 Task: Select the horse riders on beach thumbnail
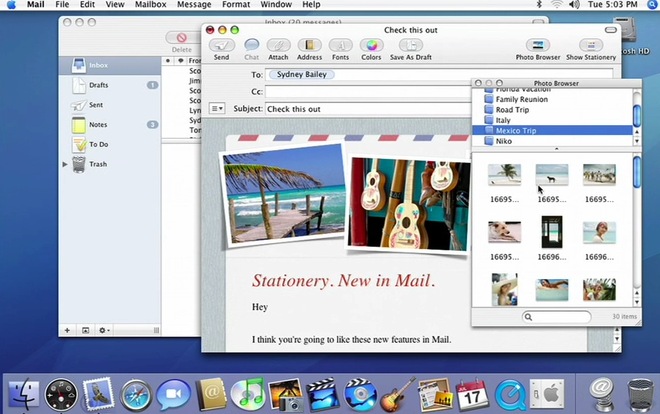(599, 174)
